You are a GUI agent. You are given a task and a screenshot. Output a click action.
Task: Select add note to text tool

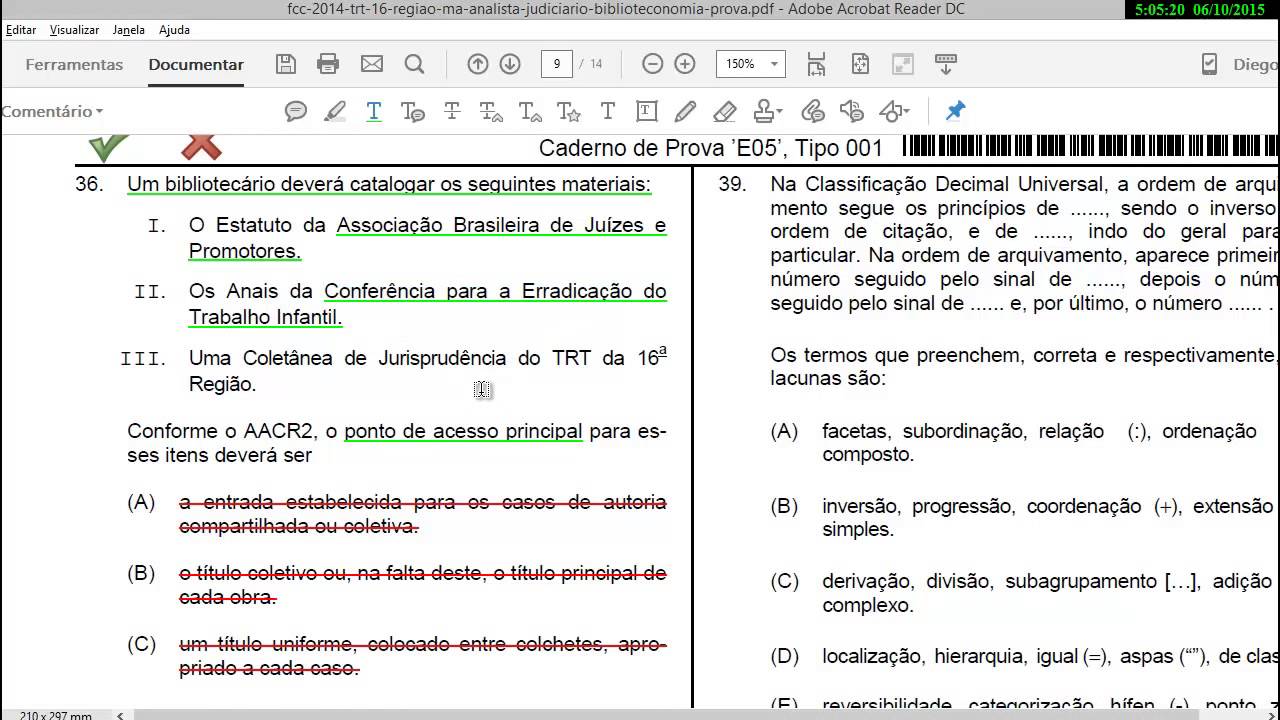click(x=412, y=111)
